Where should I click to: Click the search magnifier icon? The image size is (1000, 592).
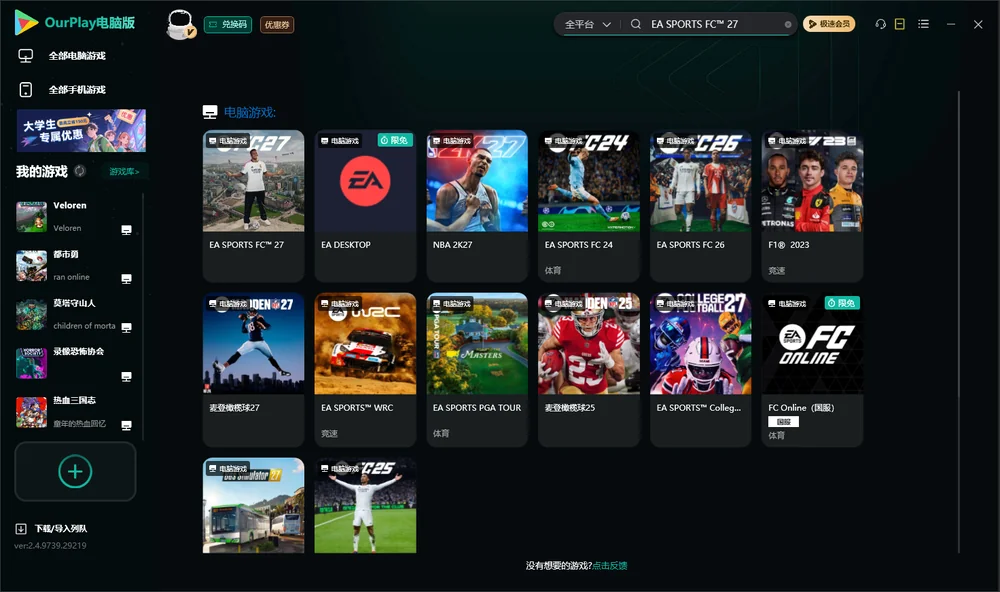point(636,24)
